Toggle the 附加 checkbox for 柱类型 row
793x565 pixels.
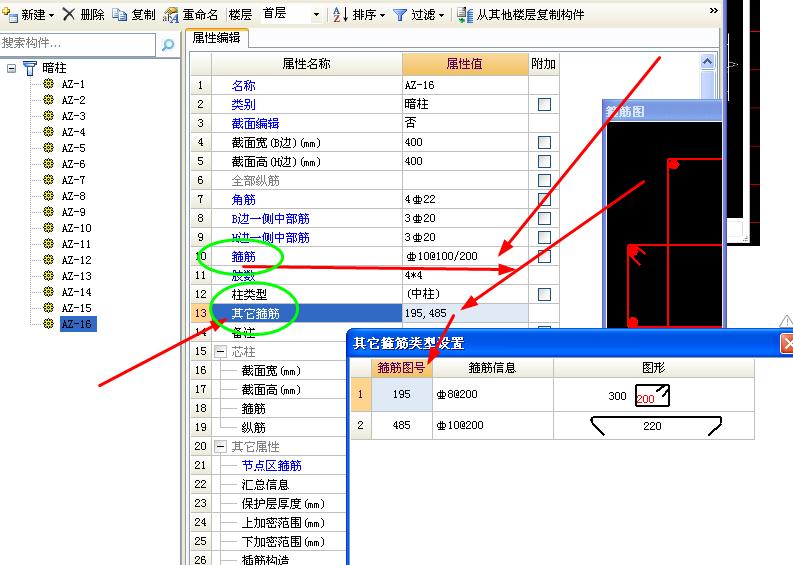tap(544, 294)
